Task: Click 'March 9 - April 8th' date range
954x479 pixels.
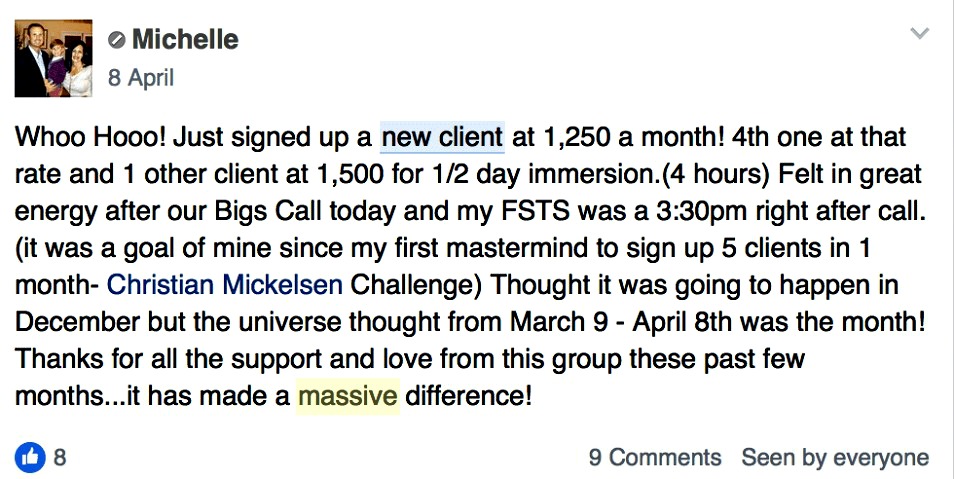Action: (x=617, y=322)
